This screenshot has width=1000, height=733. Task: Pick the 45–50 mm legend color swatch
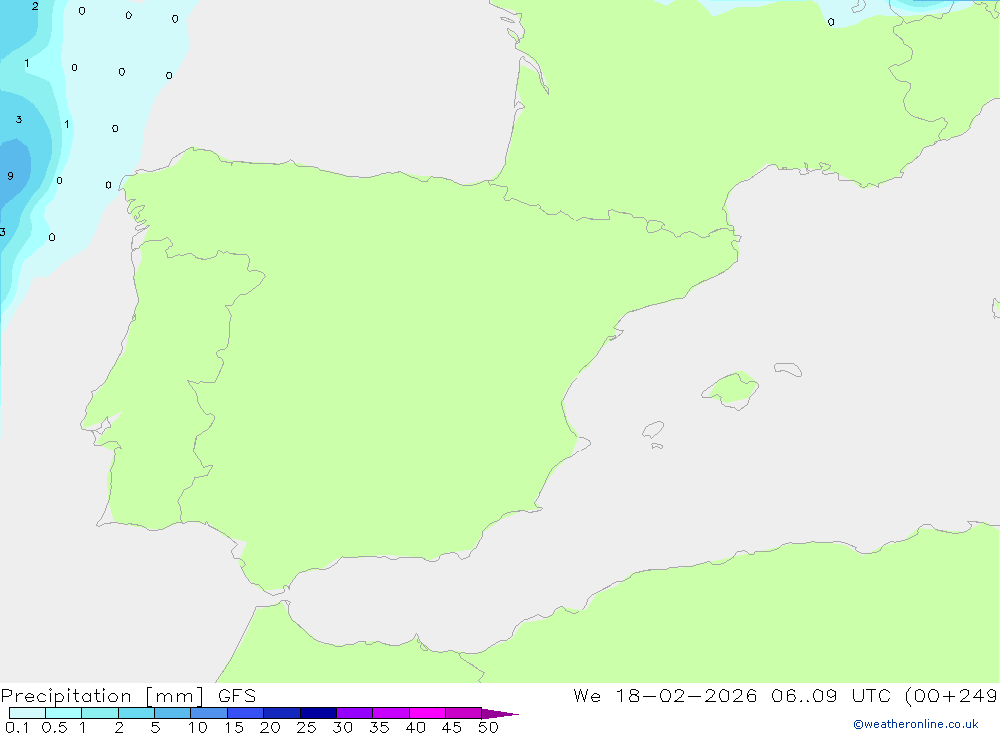click(464, 713)
